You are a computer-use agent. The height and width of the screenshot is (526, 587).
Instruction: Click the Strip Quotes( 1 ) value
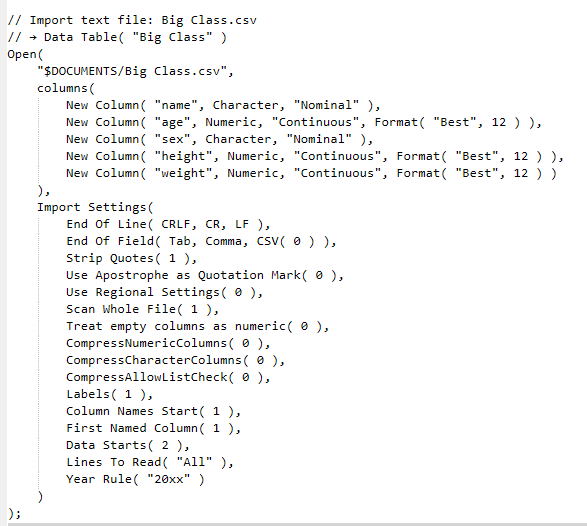[x=131, y=258]
